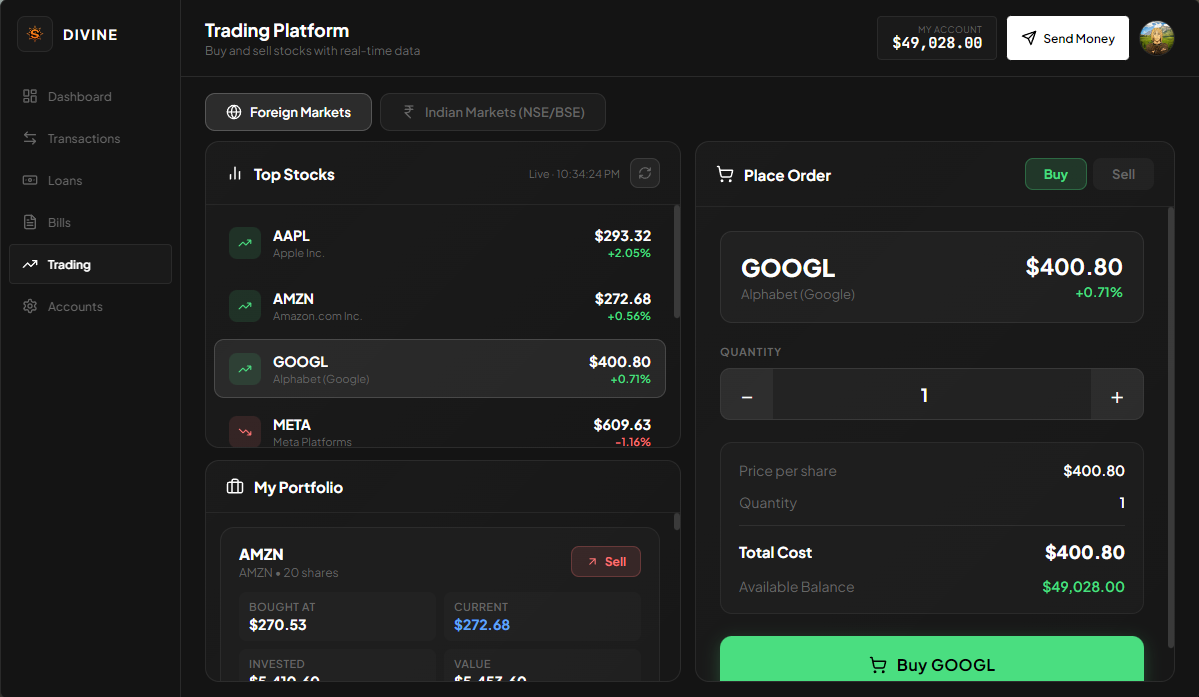Click the Divine sun logo icon

34,34
